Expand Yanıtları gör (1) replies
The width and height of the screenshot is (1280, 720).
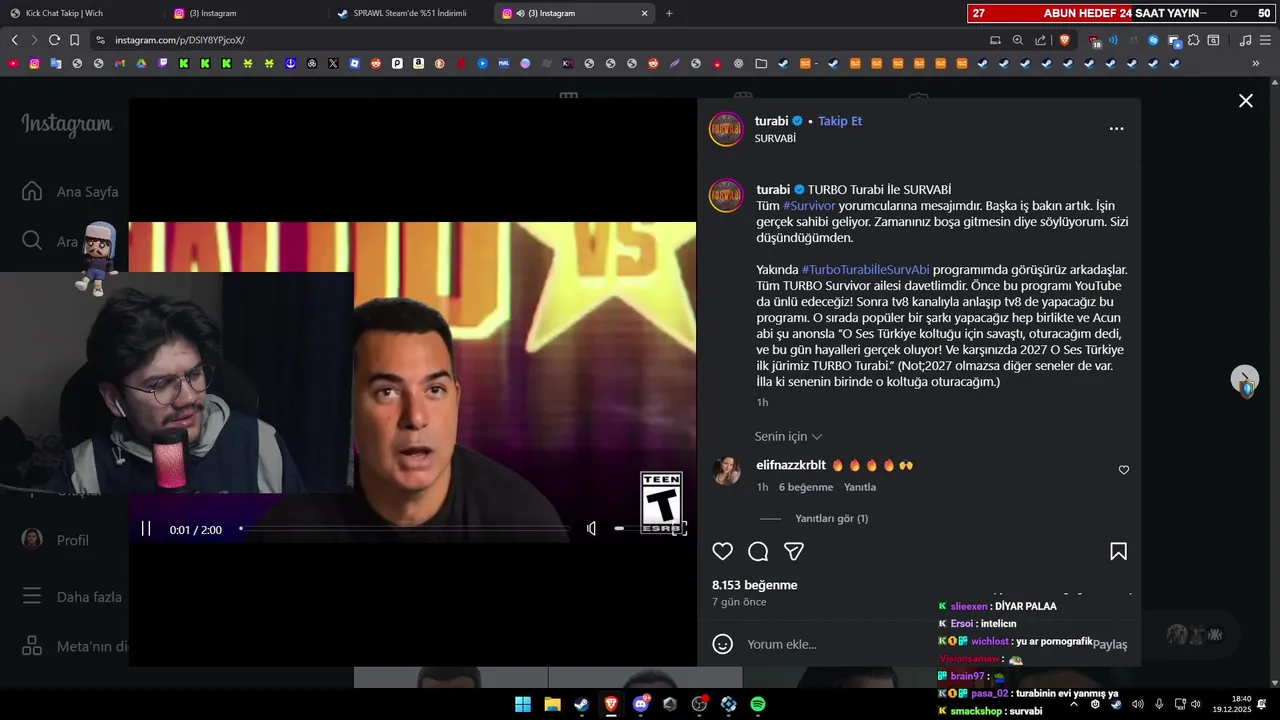click(x=831, y=518)
